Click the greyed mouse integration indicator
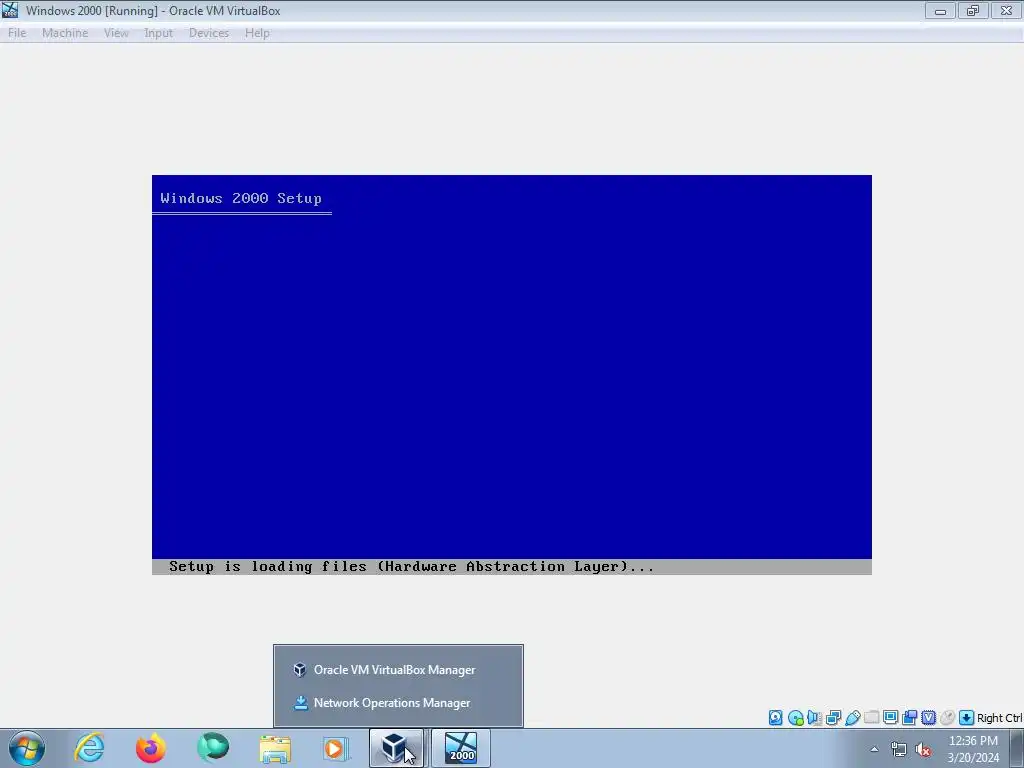This screenshot has width=1024, height=768. tap(947, 718)
